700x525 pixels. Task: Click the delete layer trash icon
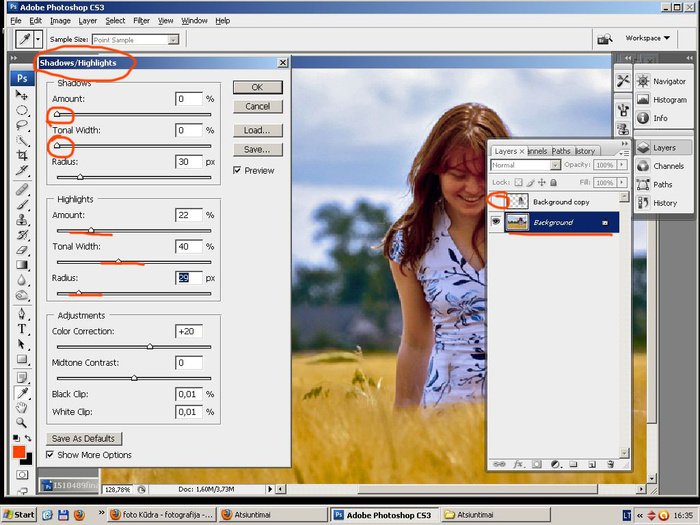(x=609, y=464)
